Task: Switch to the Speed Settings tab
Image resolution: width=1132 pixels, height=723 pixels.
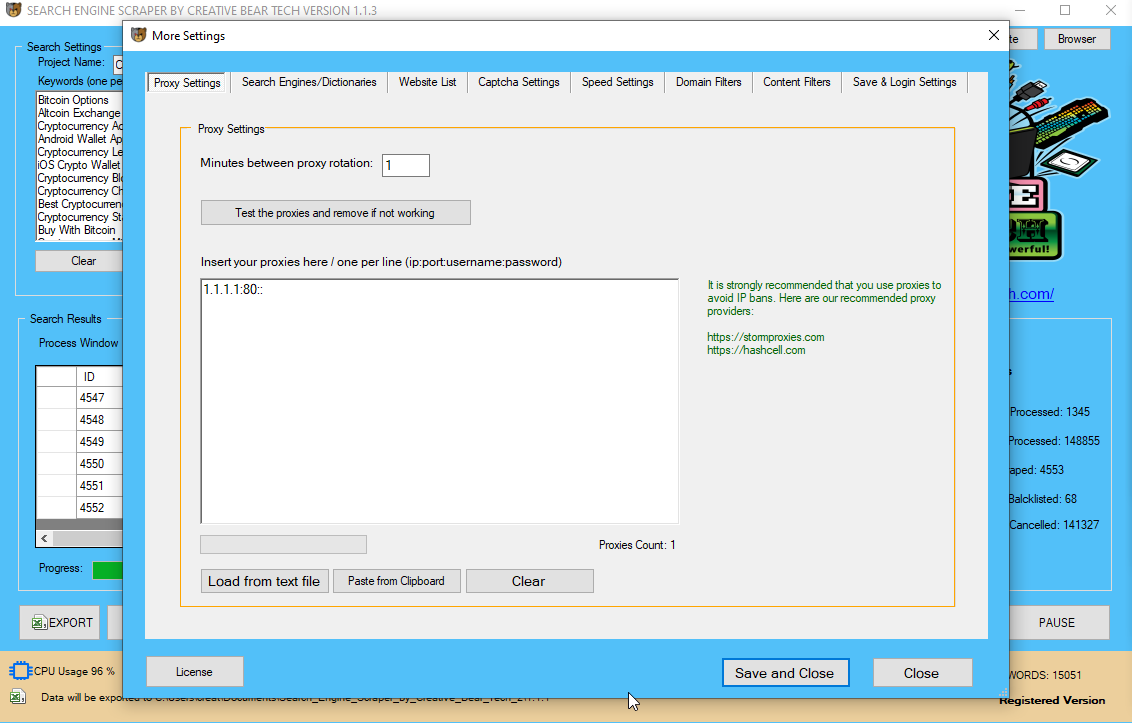Action: tap(617, 83)
